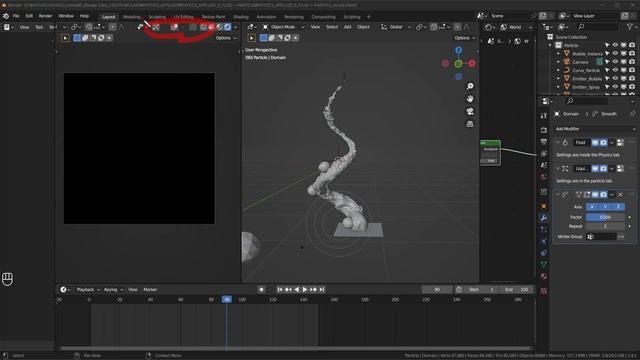Click the Y axis on navigation gizmo
Screen dimensions: 640x360
point(458,64)
